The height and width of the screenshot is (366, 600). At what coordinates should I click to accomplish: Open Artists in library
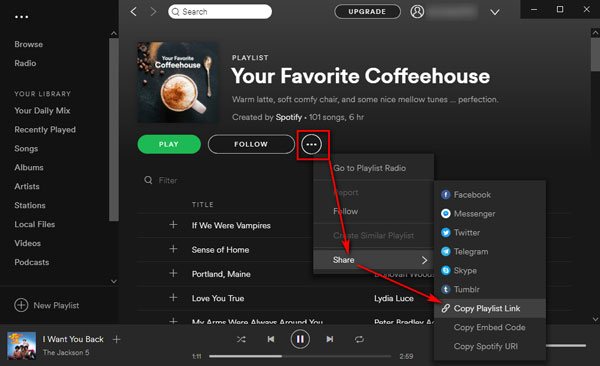(x=27, y=186)
